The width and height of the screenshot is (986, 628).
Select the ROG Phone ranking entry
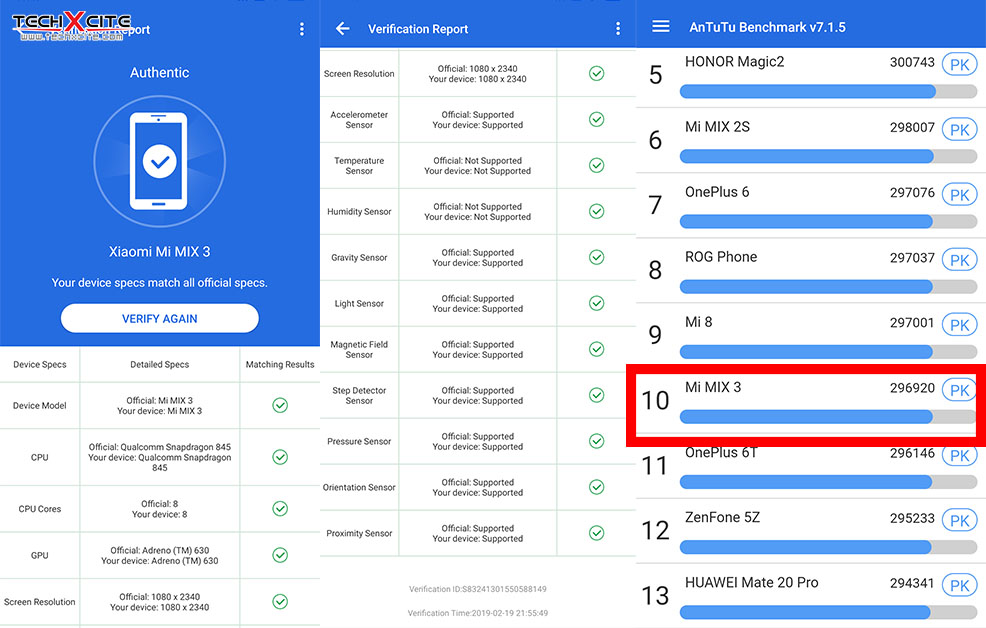tap(811, 270)
